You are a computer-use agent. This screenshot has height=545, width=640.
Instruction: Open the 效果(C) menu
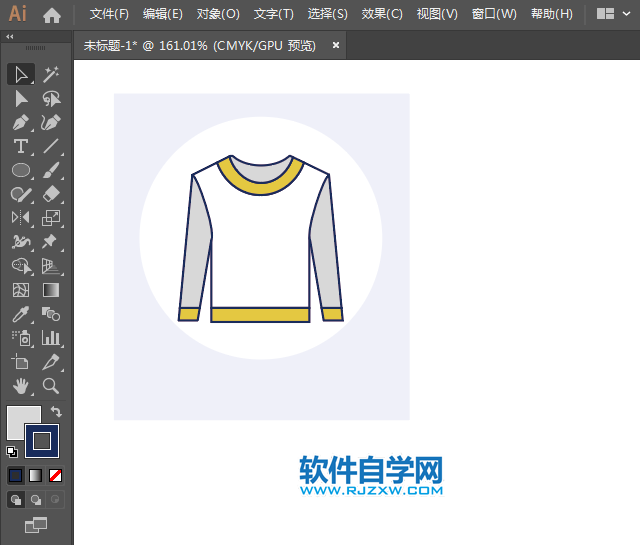pos(382,14)
